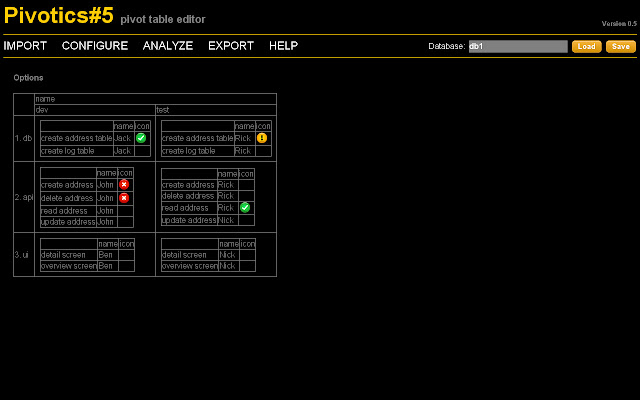Open the EXPORT menu
This screenshot has height=400, width=640.
231,46
